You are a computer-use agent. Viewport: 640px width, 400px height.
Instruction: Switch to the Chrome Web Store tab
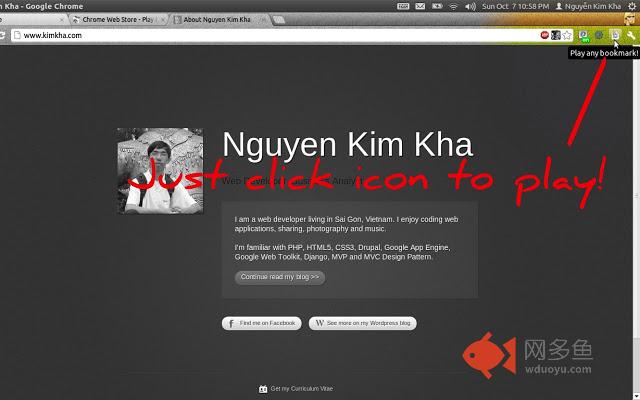[x=117, y=19]
